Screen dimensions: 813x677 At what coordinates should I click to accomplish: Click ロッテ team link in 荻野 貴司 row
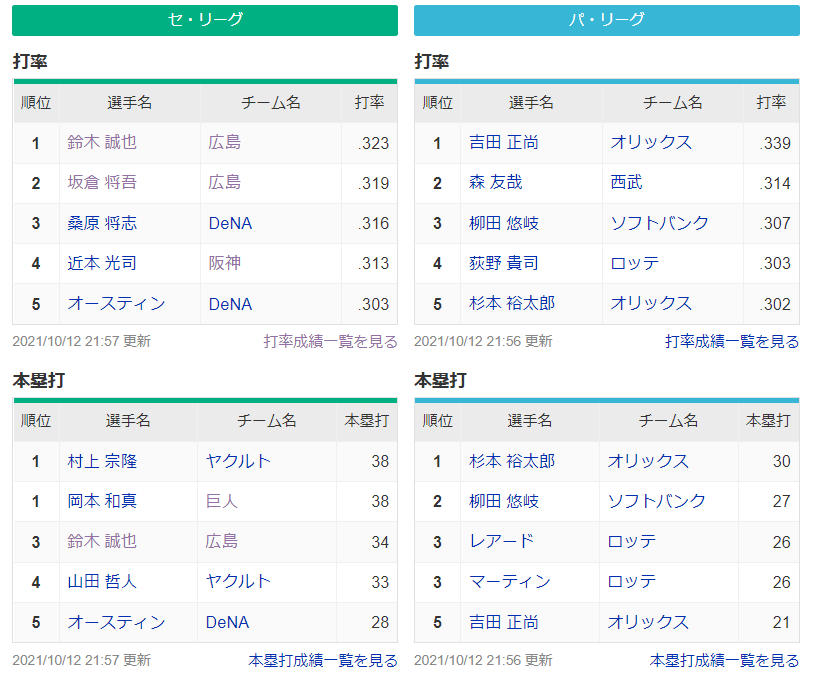(x=635, y=263)
